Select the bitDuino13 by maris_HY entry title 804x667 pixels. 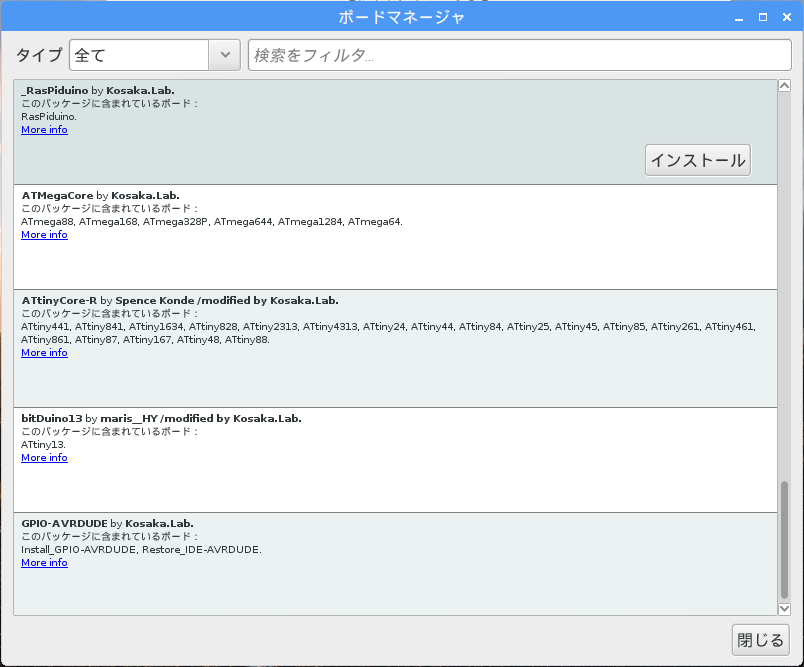(162, 419)
